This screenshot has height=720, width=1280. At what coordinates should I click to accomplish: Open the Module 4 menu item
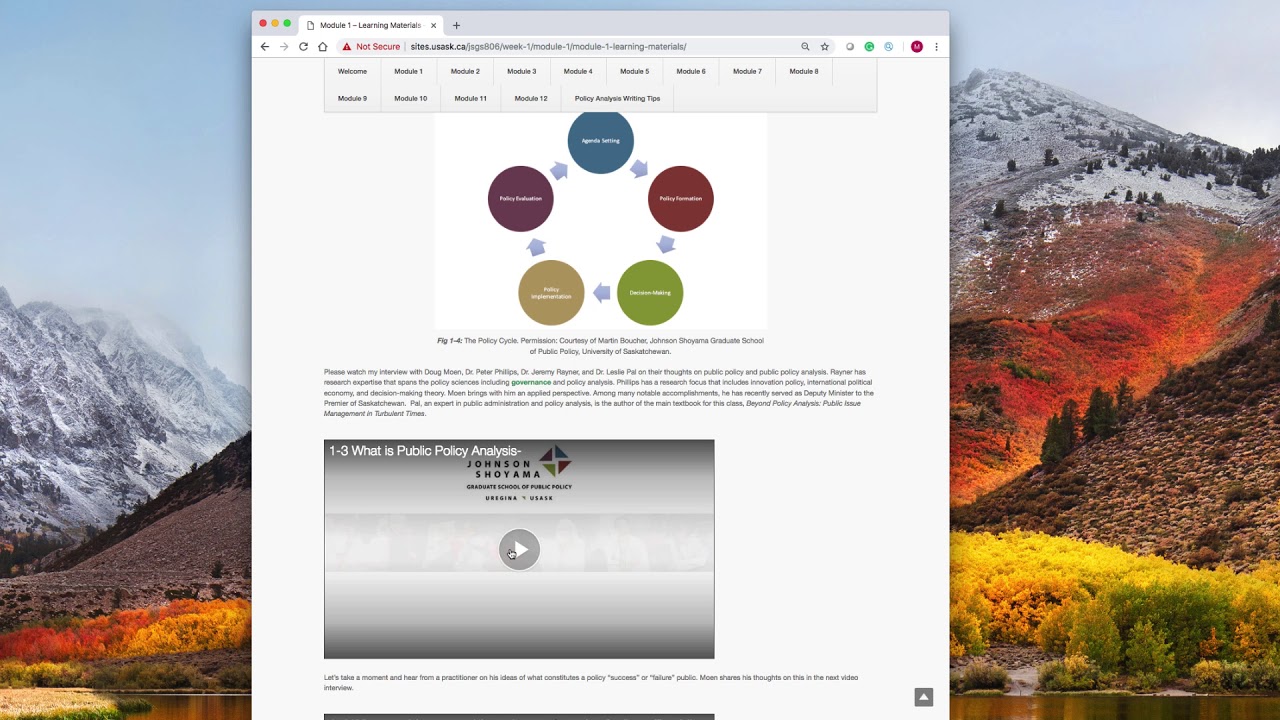578,71
